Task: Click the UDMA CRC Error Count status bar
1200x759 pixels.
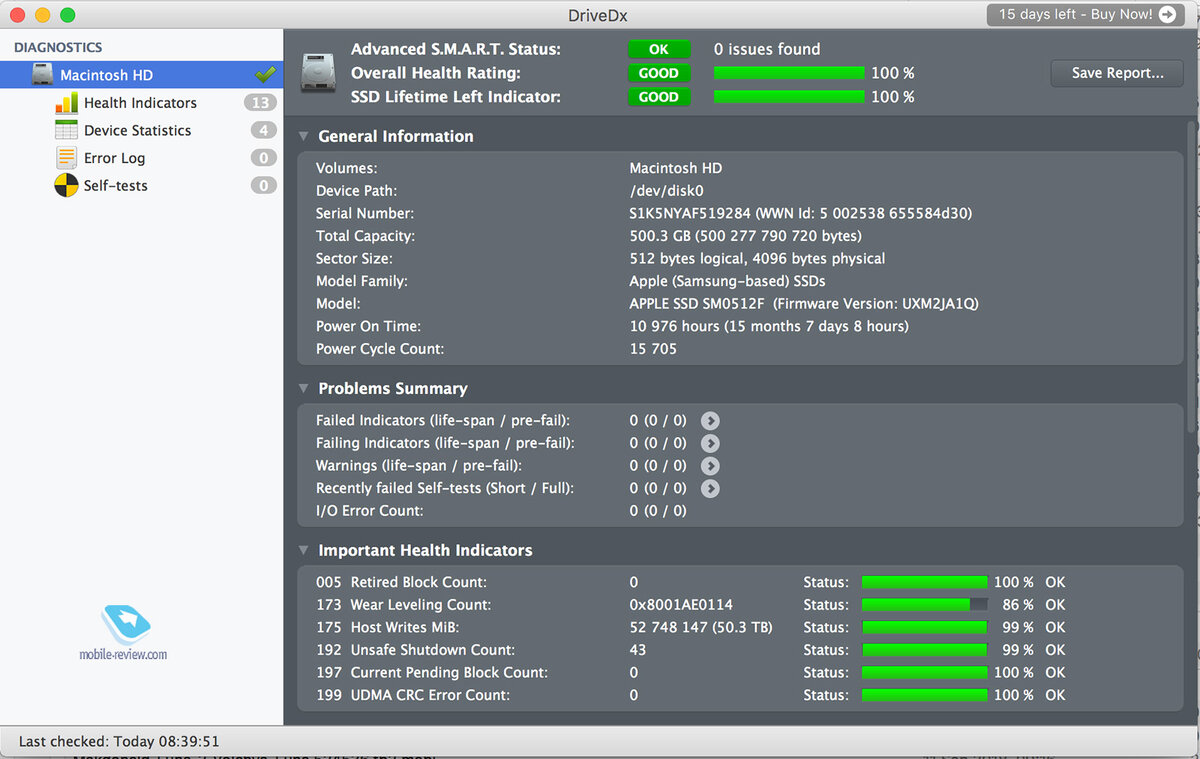Action: (925, 695)
